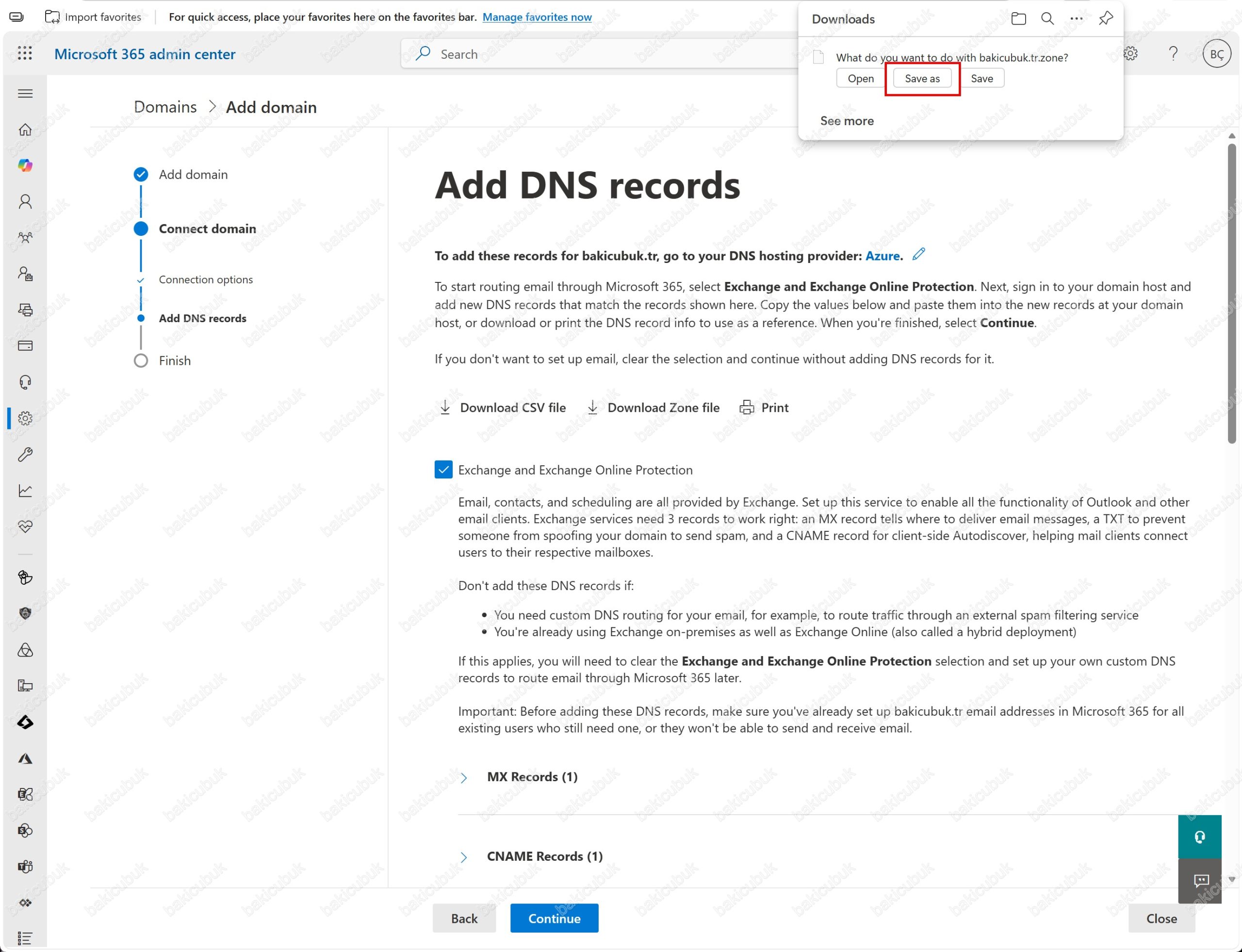Toggle the hamburger navigation menu
Viewport: 1242px width, 952px height.
25,94
